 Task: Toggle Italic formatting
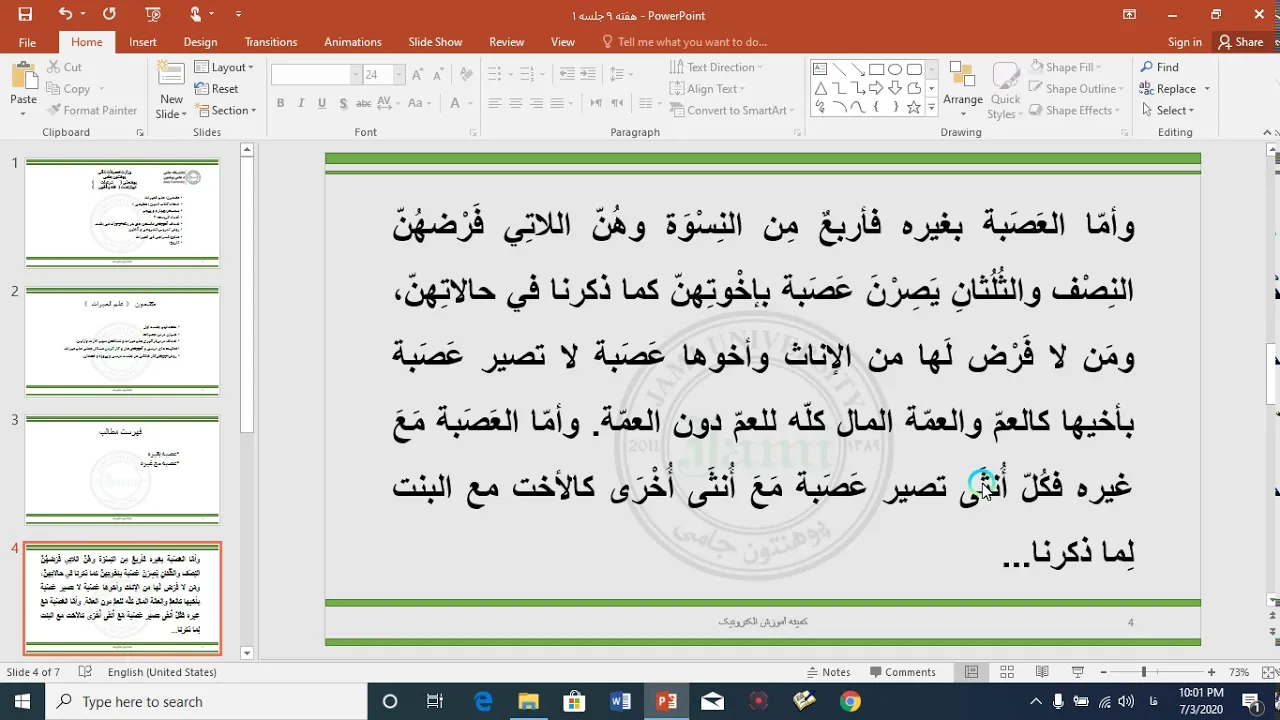tap(301, 103)
